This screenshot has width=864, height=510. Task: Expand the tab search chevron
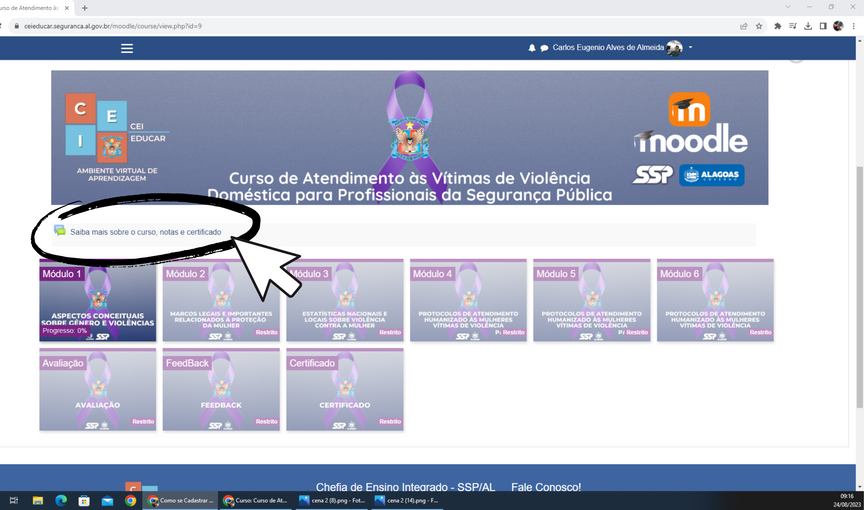pyautogui.click(x=787, y=7)
